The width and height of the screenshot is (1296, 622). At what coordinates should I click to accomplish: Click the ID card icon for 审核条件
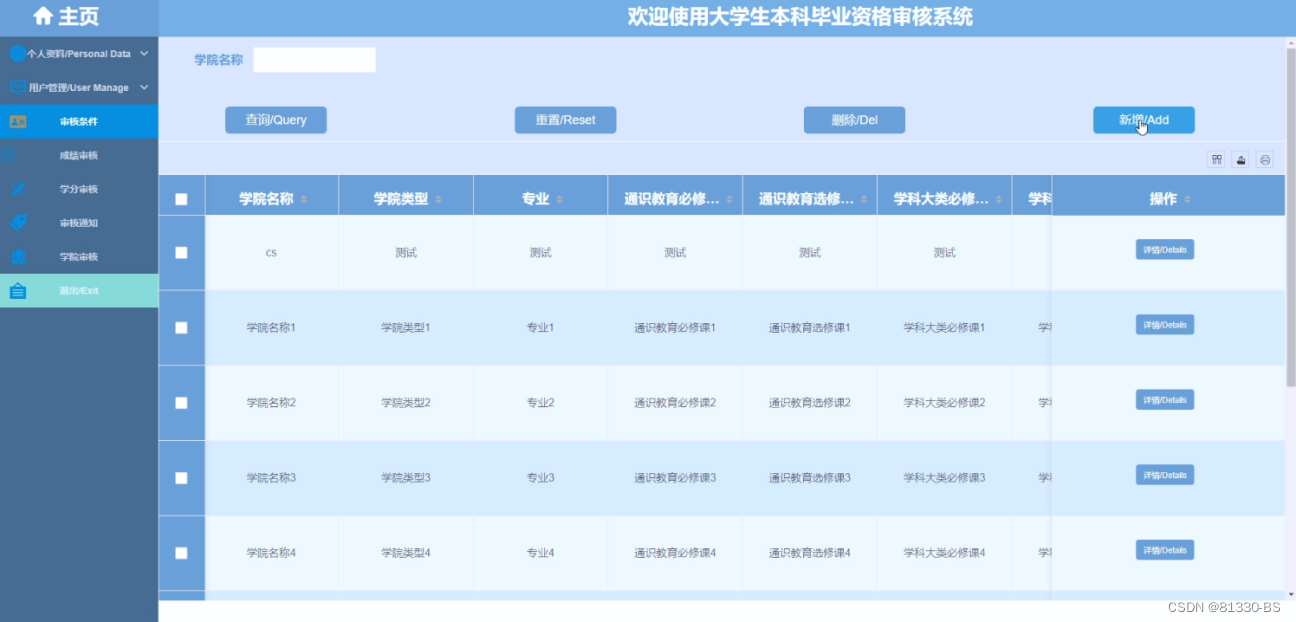(18, 122)
